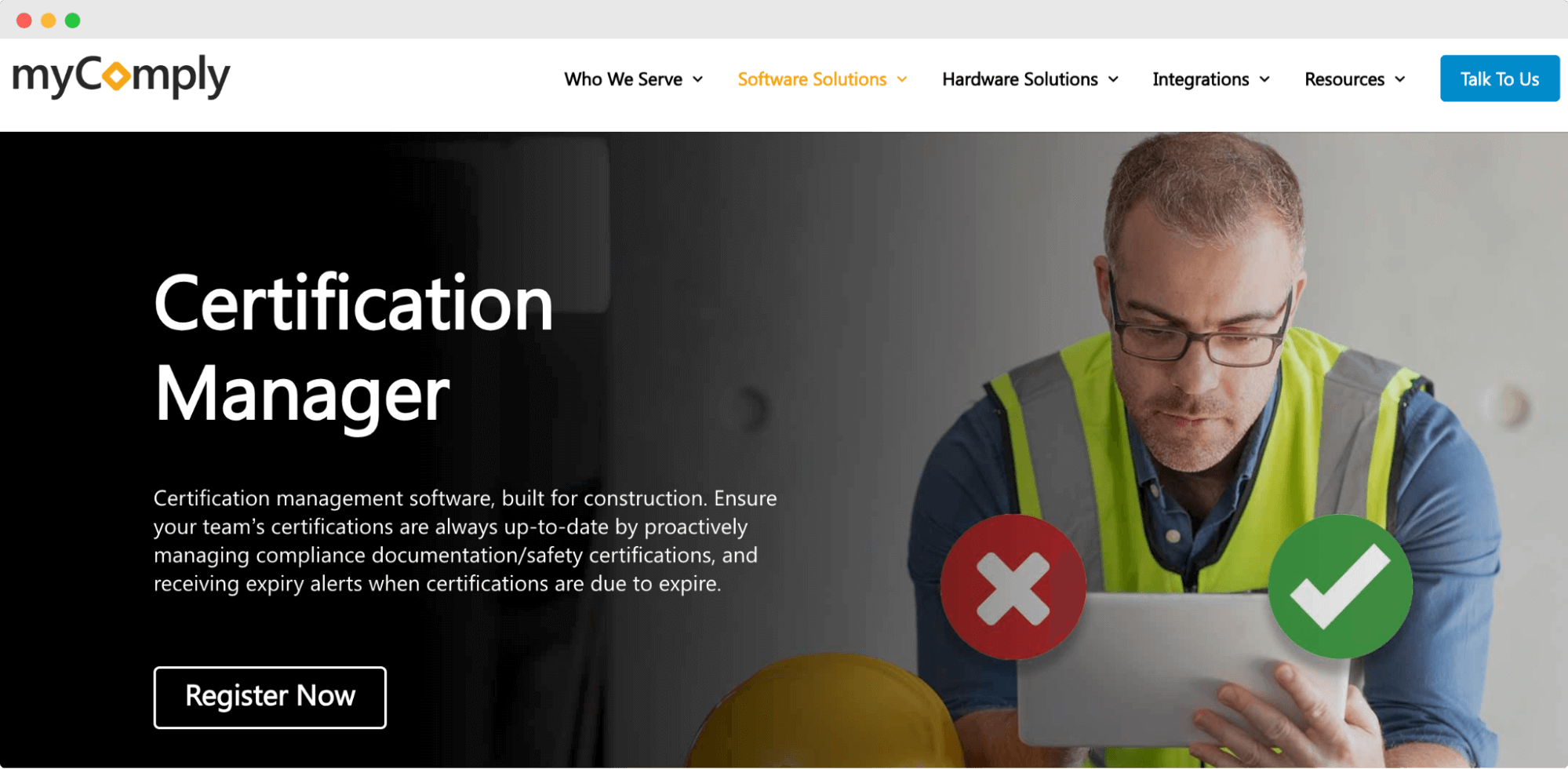1568x769 pixels.
Task: Maximize the window with the green button
Action: pyautogui.click(x=73, y=20)
